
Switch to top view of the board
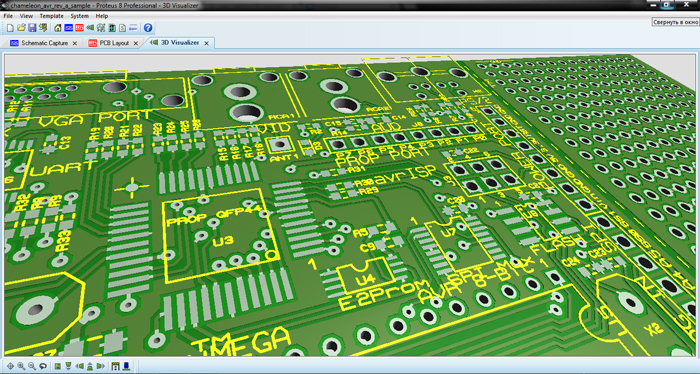click(58, 366)
